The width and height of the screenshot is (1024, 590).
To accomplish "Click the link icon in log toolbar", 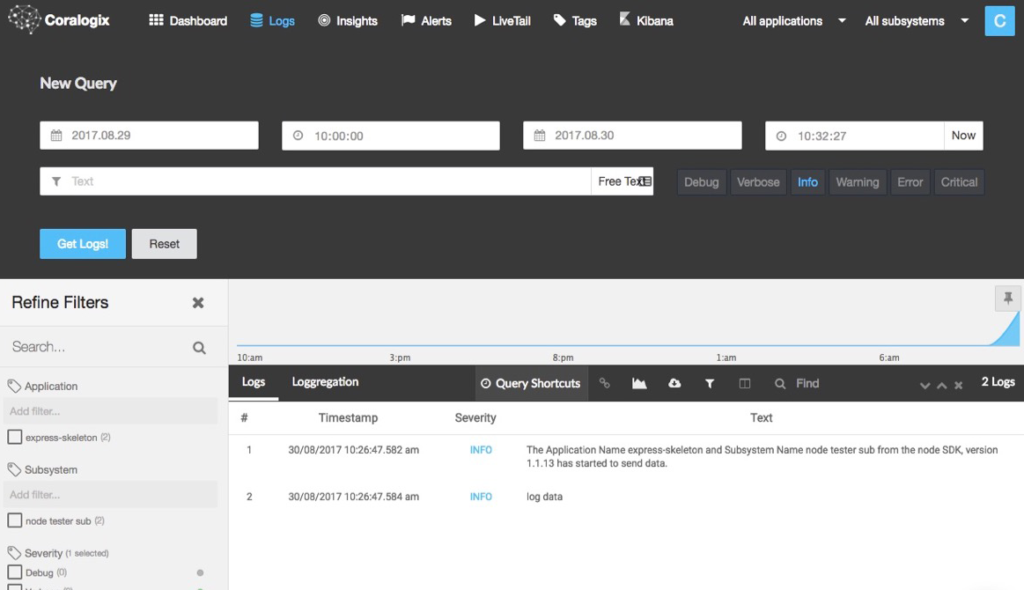I will [x=605, y=384].
